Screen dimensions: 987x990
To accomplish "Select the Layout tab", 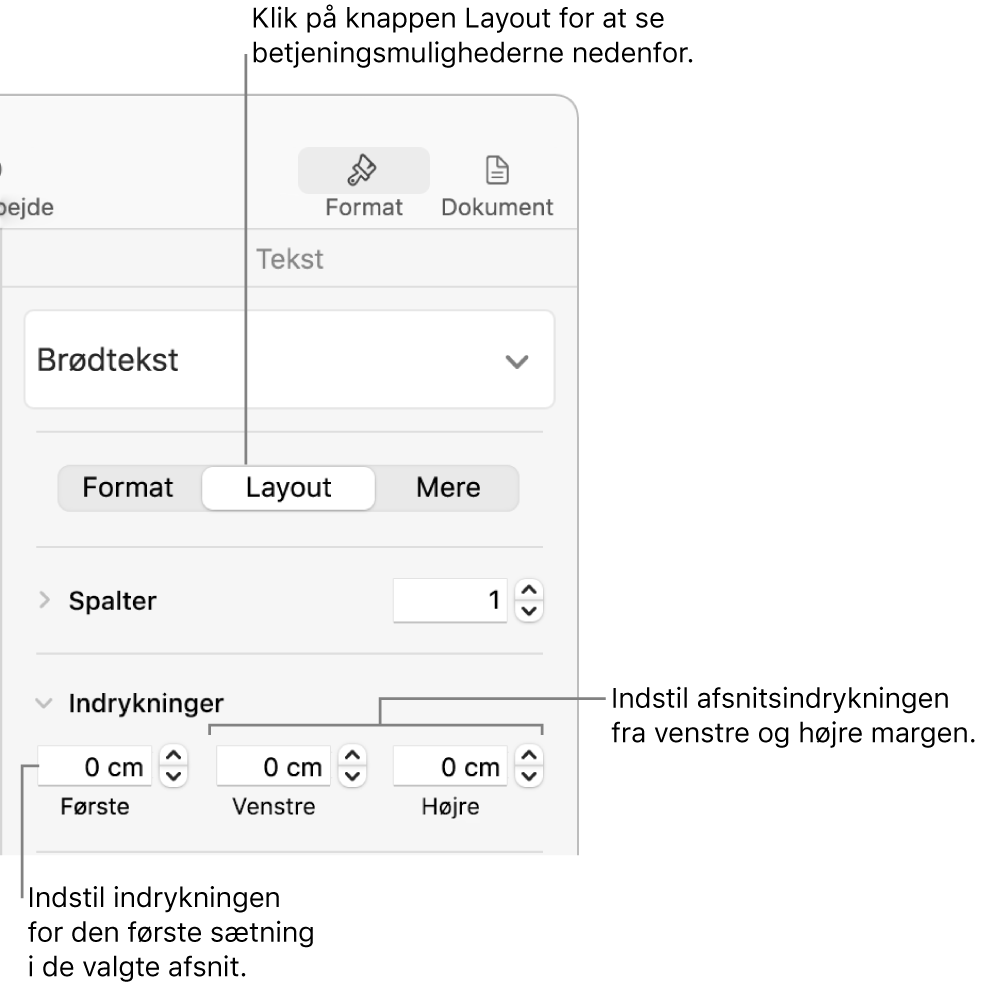I will pyautogui.click(x=289, y=487).
